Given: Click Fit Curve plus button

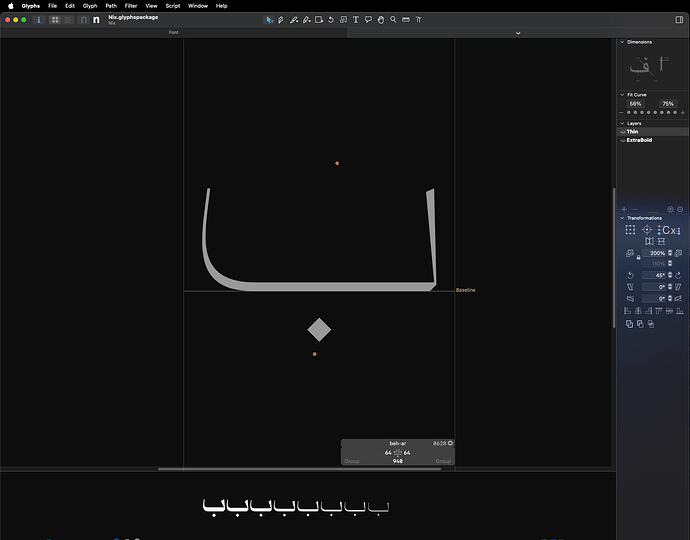Looking at the screenshot, I should [x=683, y=113].
